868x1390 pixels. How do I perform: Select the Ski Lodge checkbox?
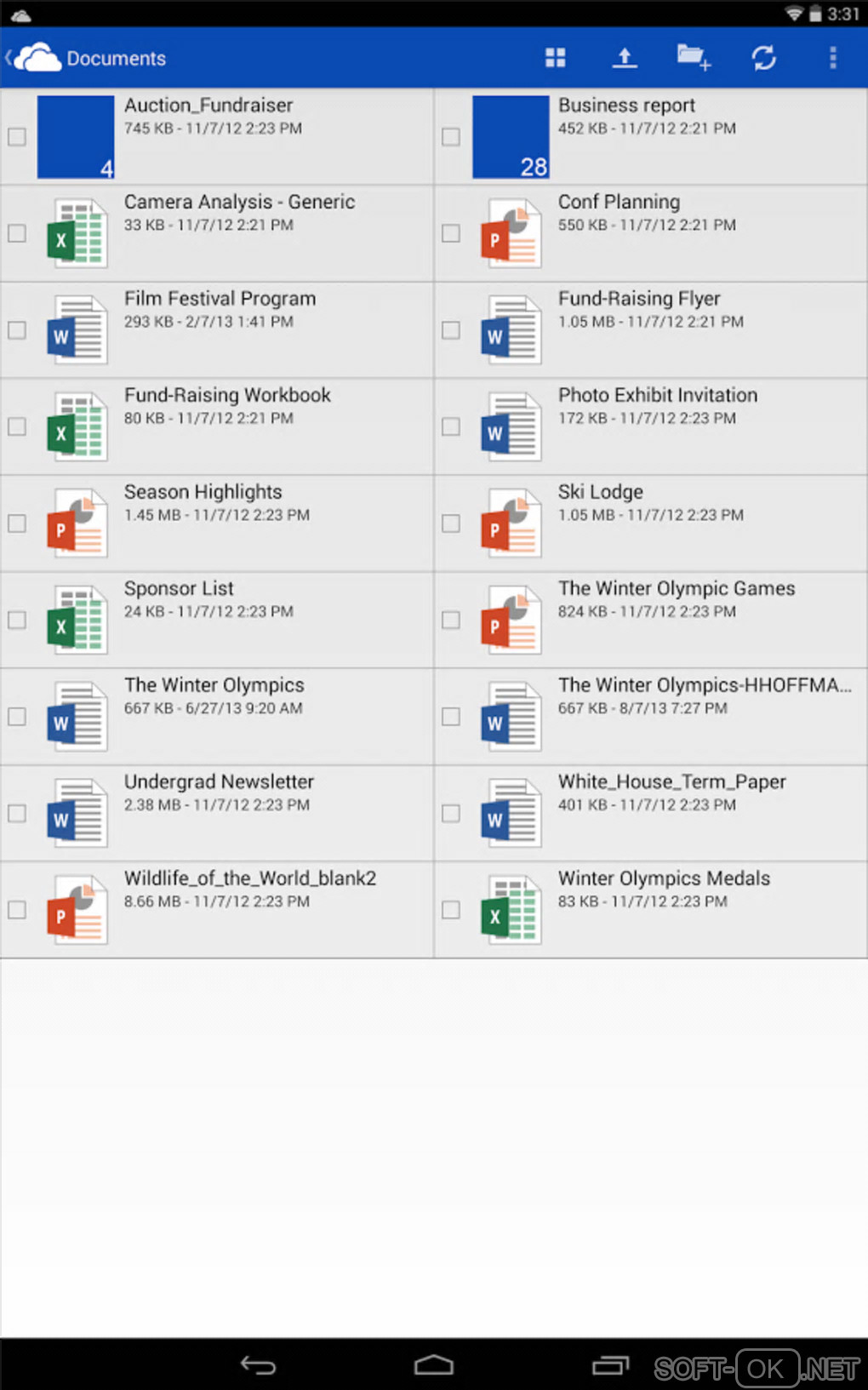(x=451, y=523)
